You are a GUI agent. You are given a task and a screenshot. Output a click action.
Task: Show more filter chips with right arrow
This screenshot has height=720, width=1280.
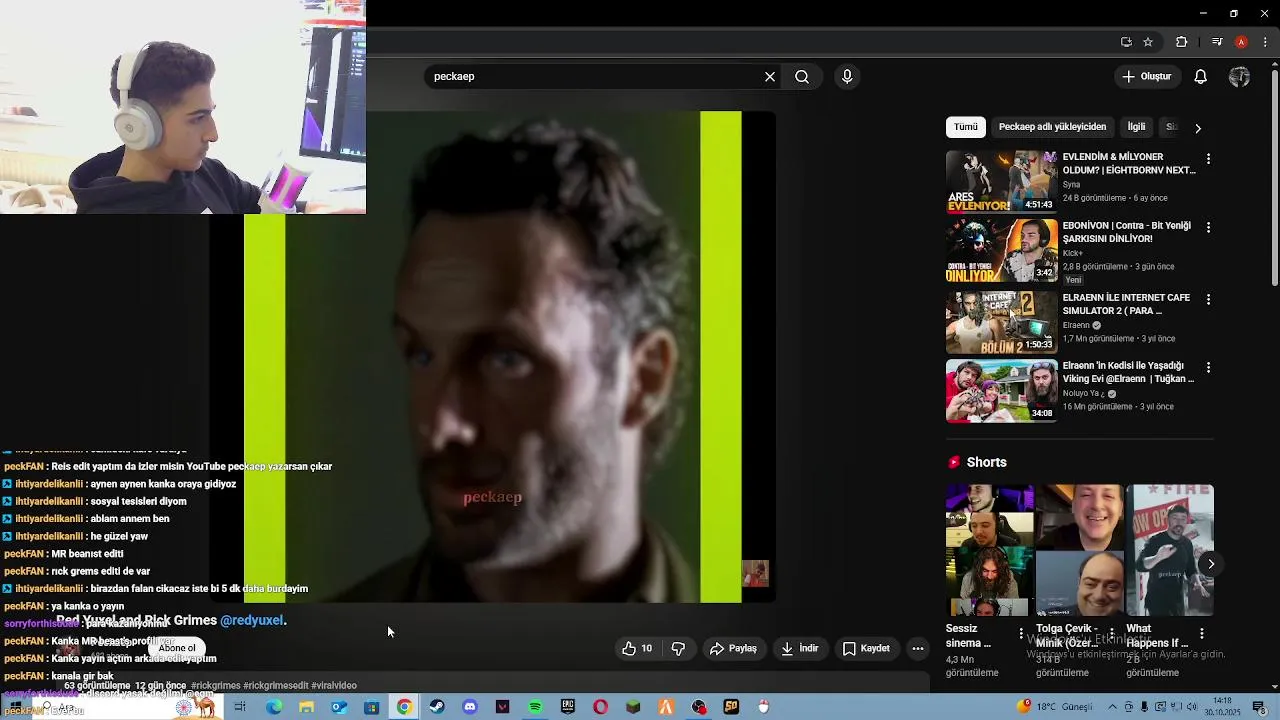[1198, 128]
